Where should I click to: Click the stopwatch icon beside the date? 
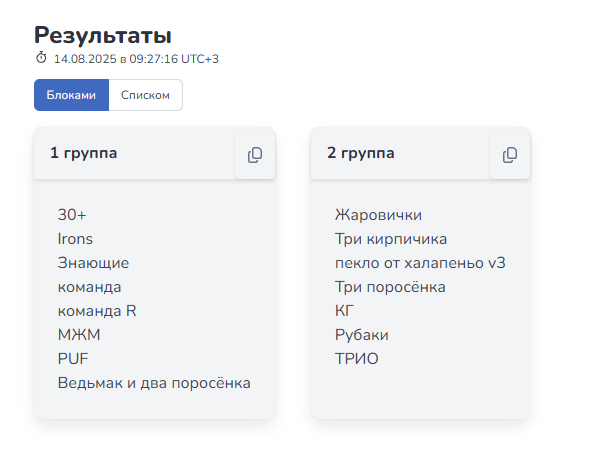41,58
